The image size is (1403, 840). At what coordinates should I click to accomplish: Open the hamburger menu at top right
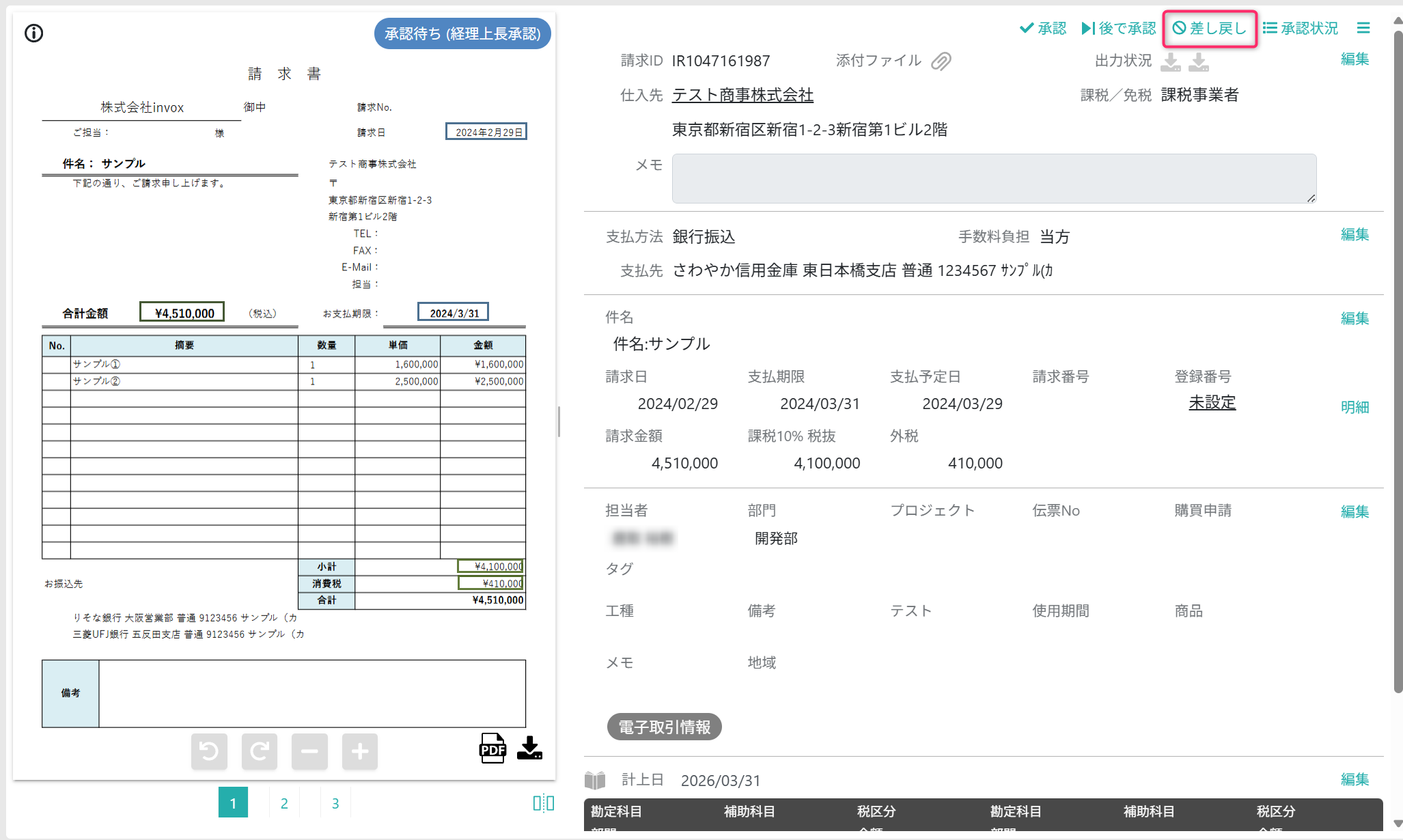(1363, 28)
